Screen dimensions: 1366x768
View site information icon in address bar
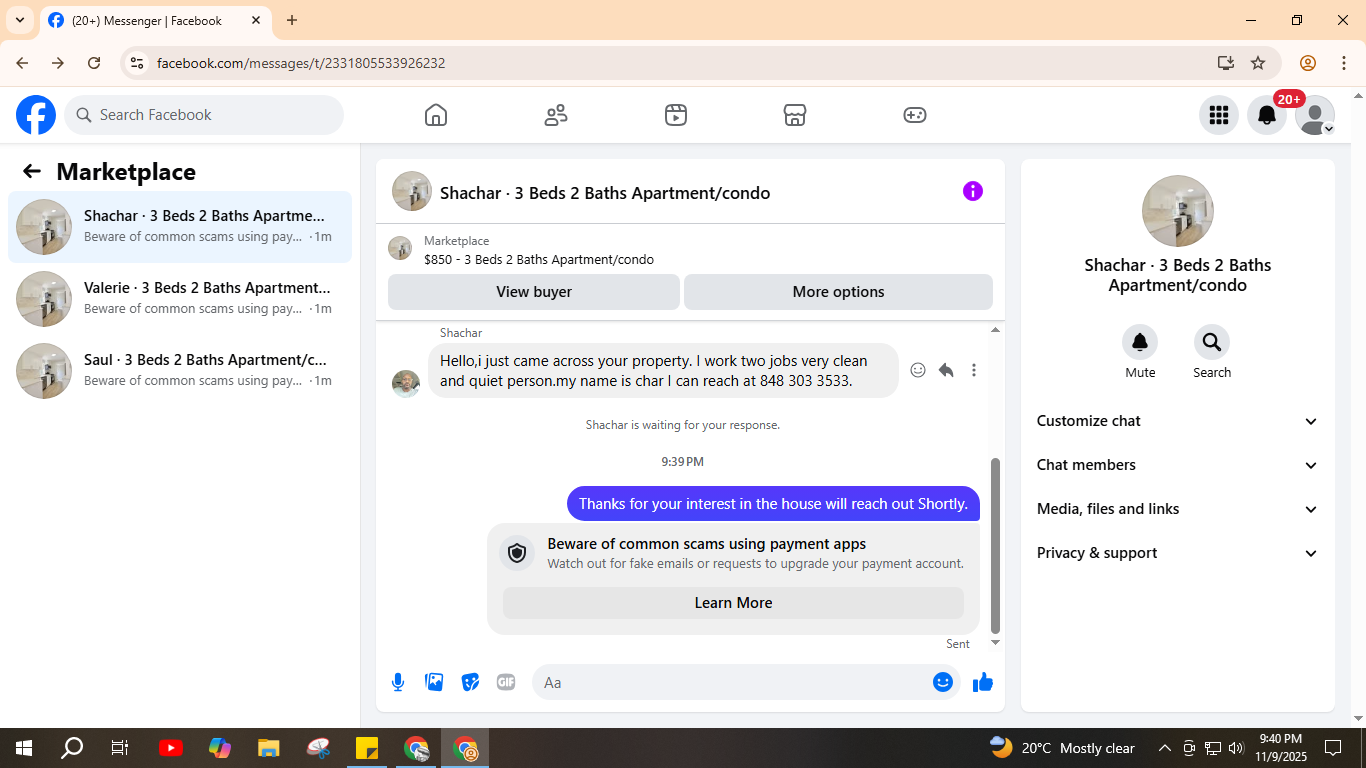coord(138,63)
